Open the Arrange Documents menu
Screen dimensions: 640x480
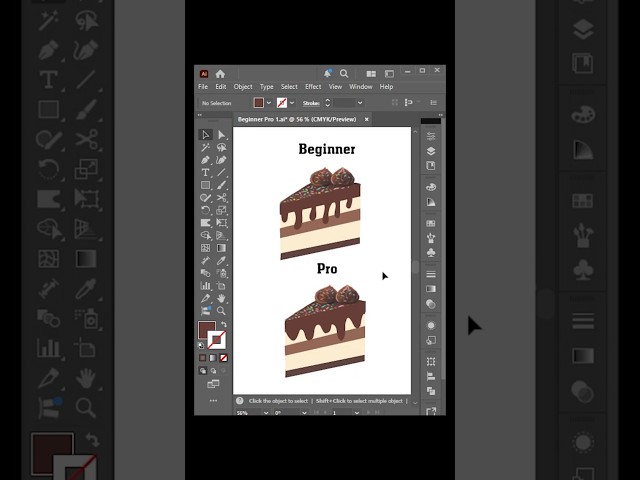pos(371,74)
